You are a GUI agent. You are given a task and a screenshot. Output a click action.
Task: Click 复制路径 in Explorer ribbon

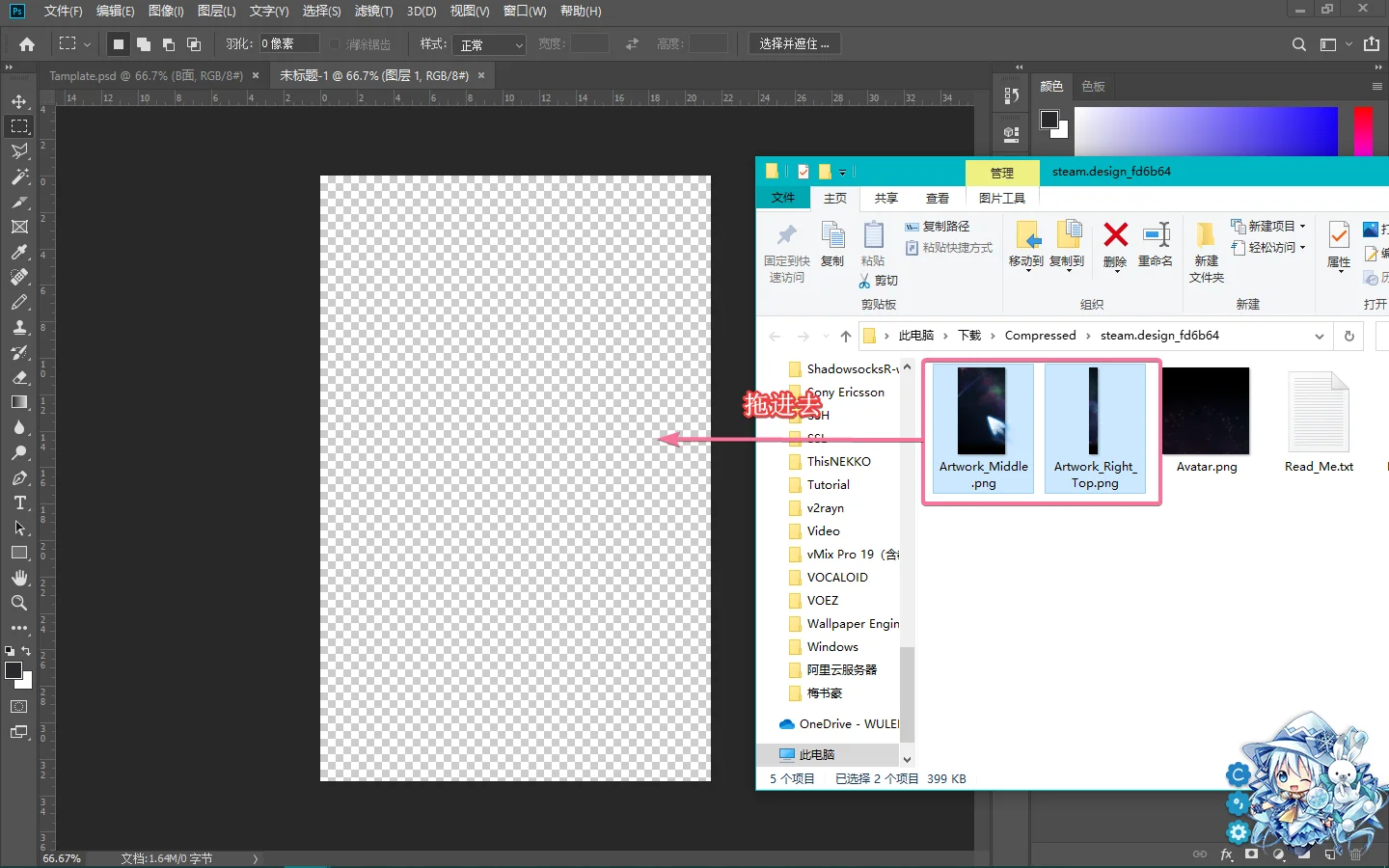click(x=937, y=226)
